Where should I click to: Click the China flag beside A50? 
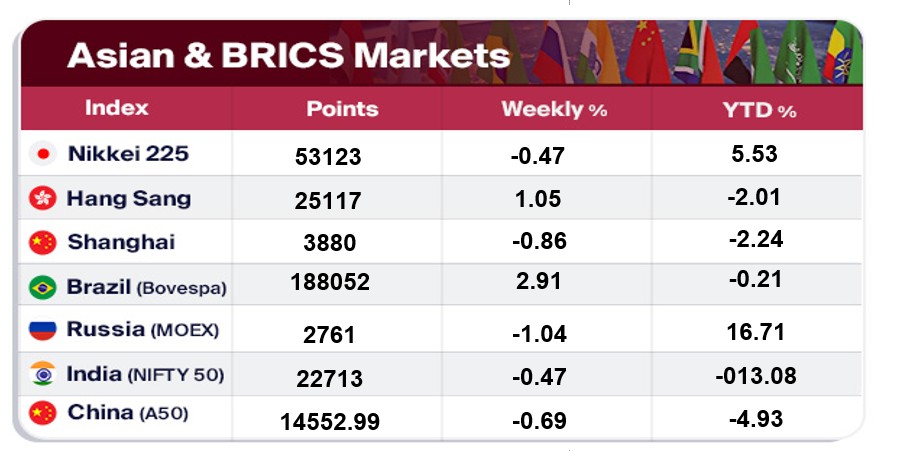click(42, 413)
